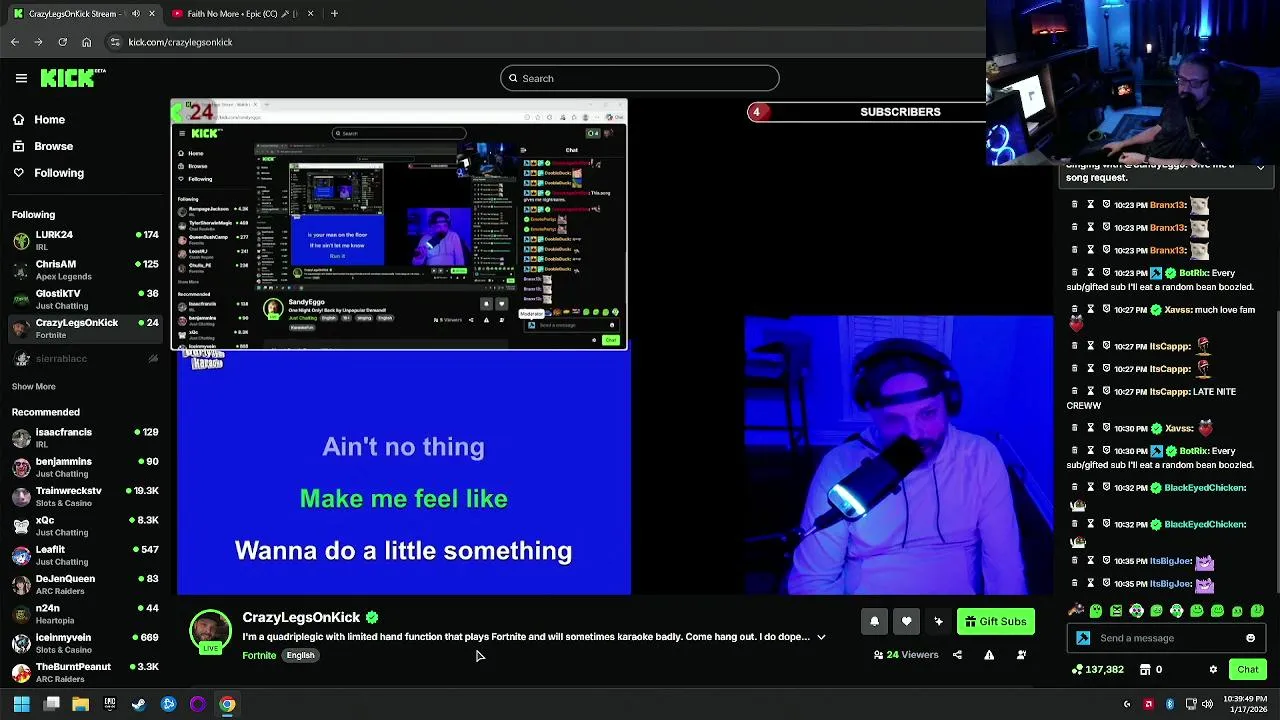Open benjammins recommended channel
The image size is (1280, 720).
point(84,467)
